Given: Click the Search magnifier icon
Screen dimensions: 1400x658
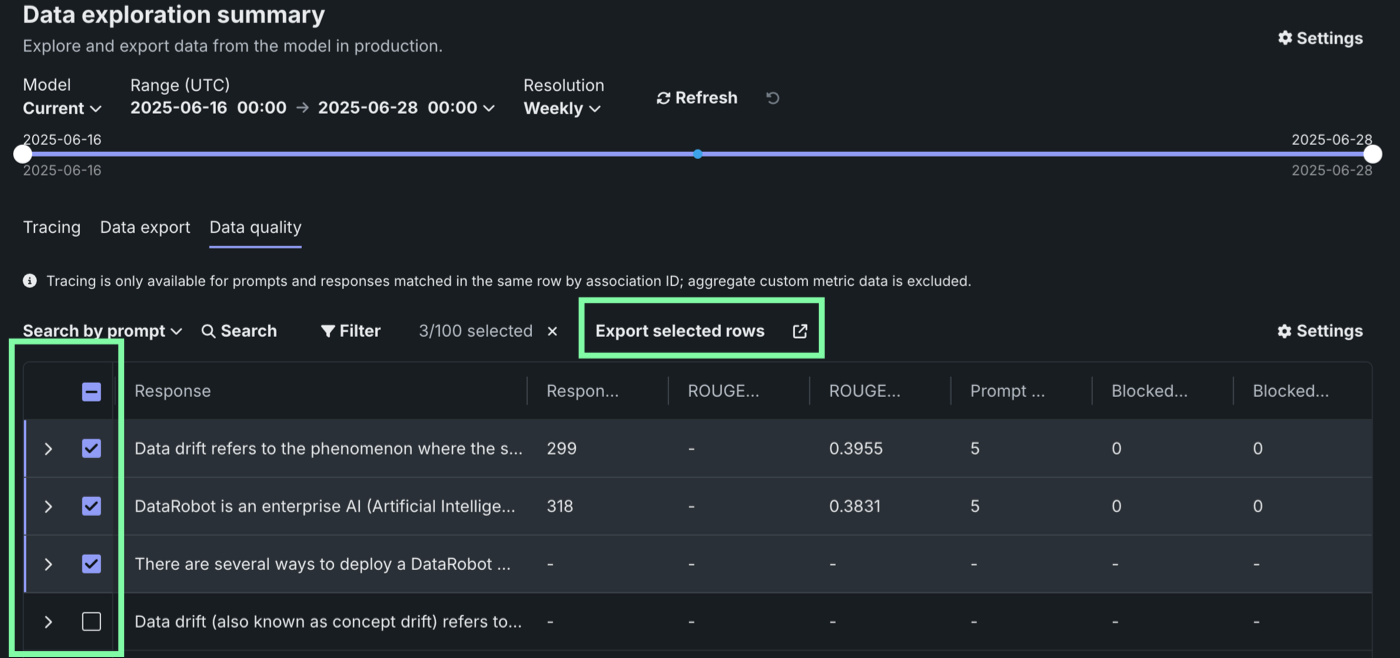Looking at the screenshot, I should pos(209,331).
